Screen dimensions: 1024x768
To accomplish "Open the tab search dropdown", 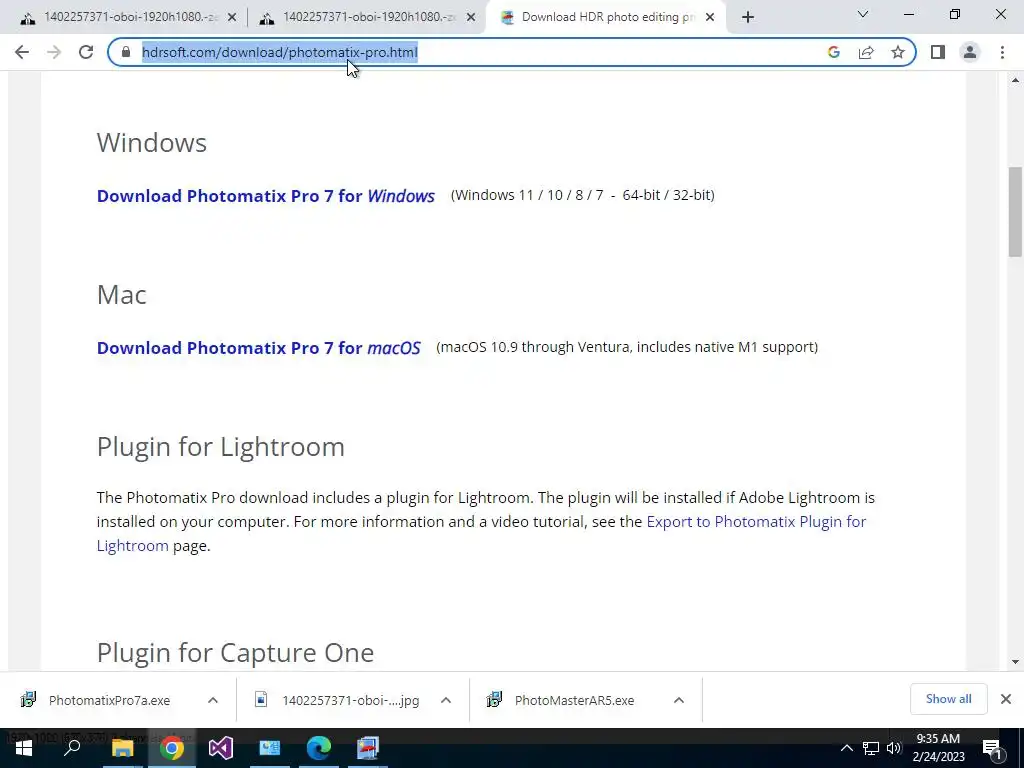I will coord(863,14).
